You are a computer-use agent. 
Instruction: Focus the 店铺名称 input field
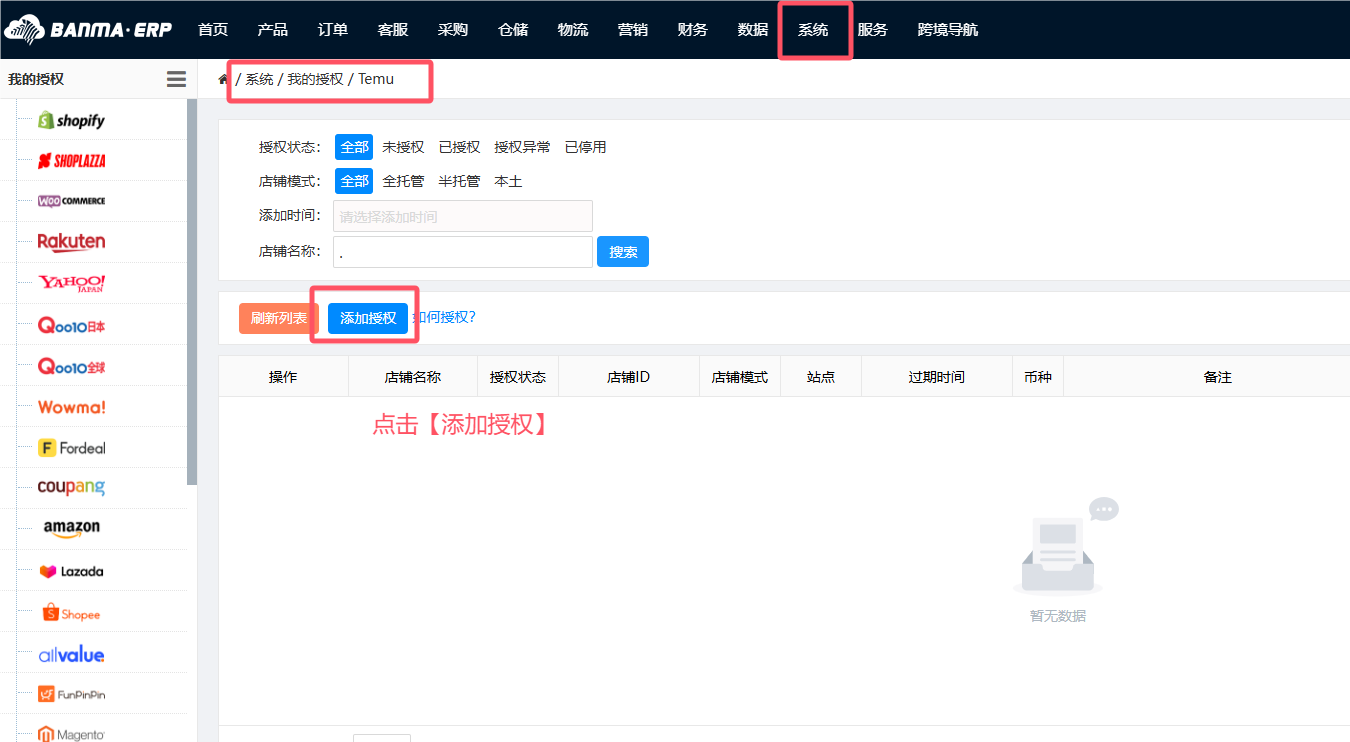[x=463, y=252]
